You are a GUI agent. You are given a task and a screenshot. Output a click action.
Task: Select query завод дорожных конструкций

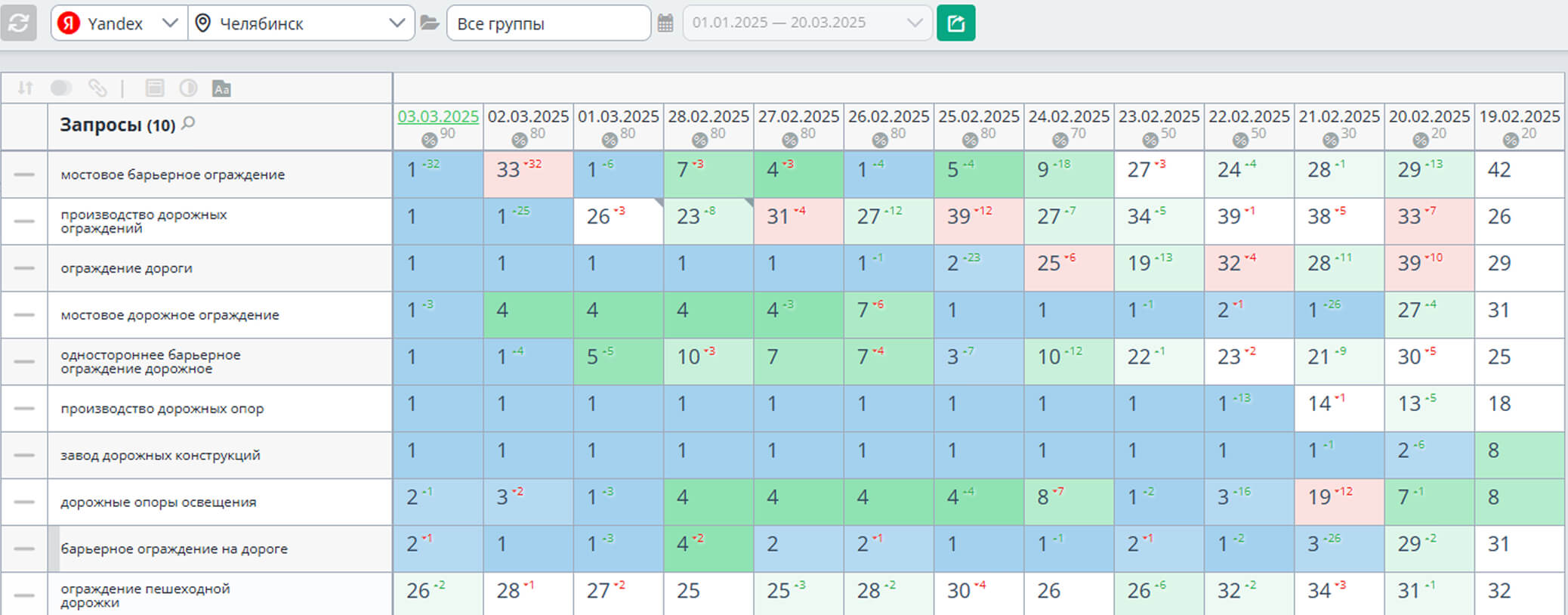pos(160,456)
